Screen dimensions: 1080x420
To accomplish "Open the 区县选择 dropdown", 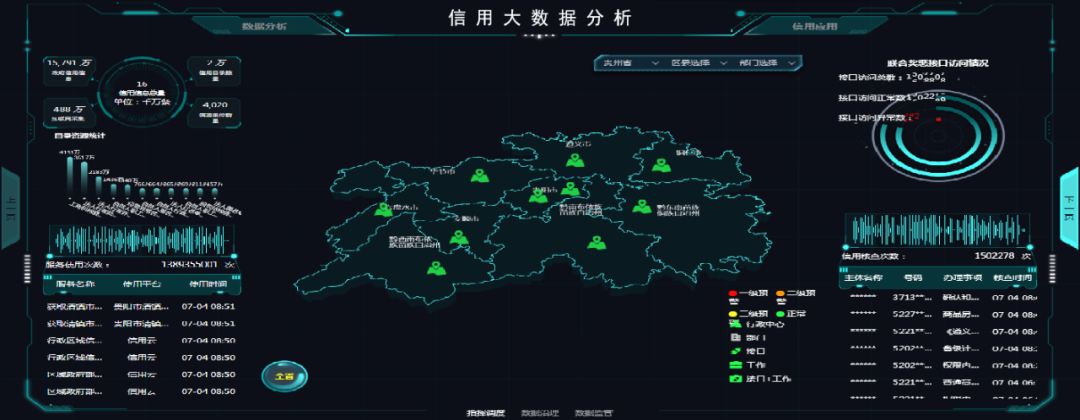I will click(698, 63).
